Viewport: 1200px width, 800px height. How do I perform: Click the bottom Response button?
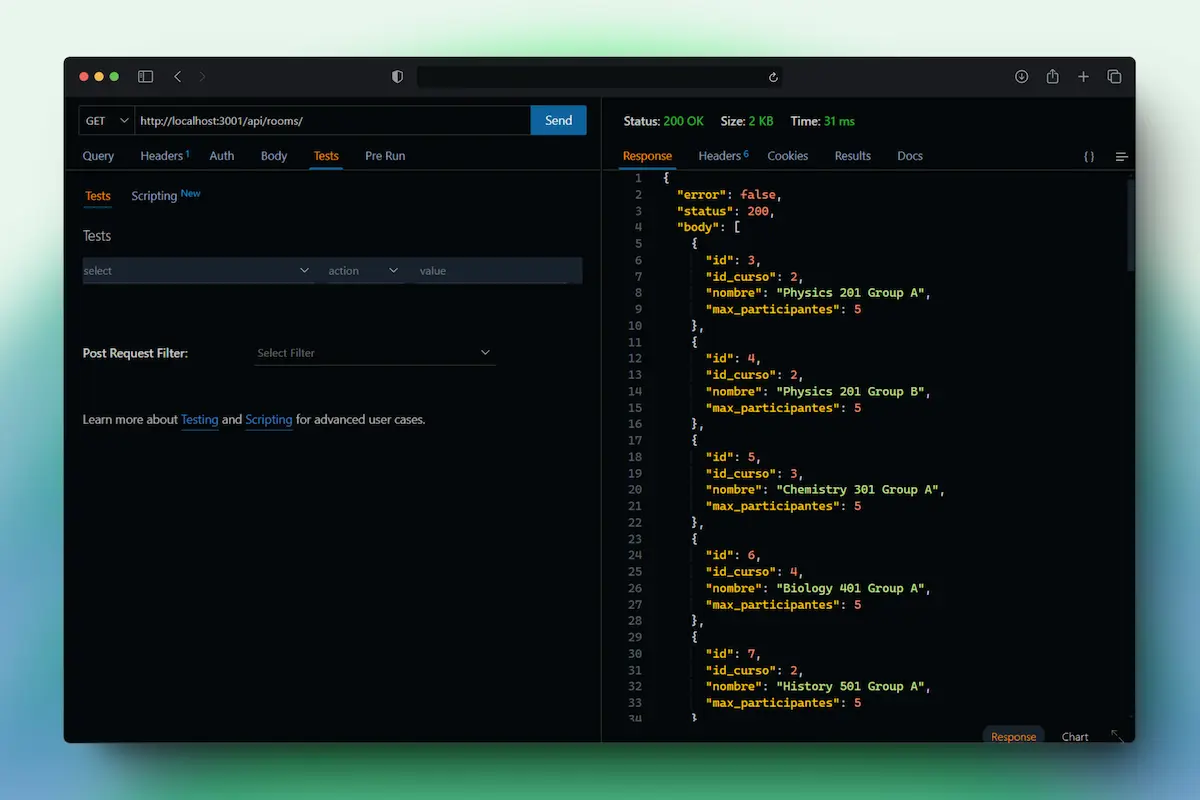pyautogui.click(x=1014, y=737)
